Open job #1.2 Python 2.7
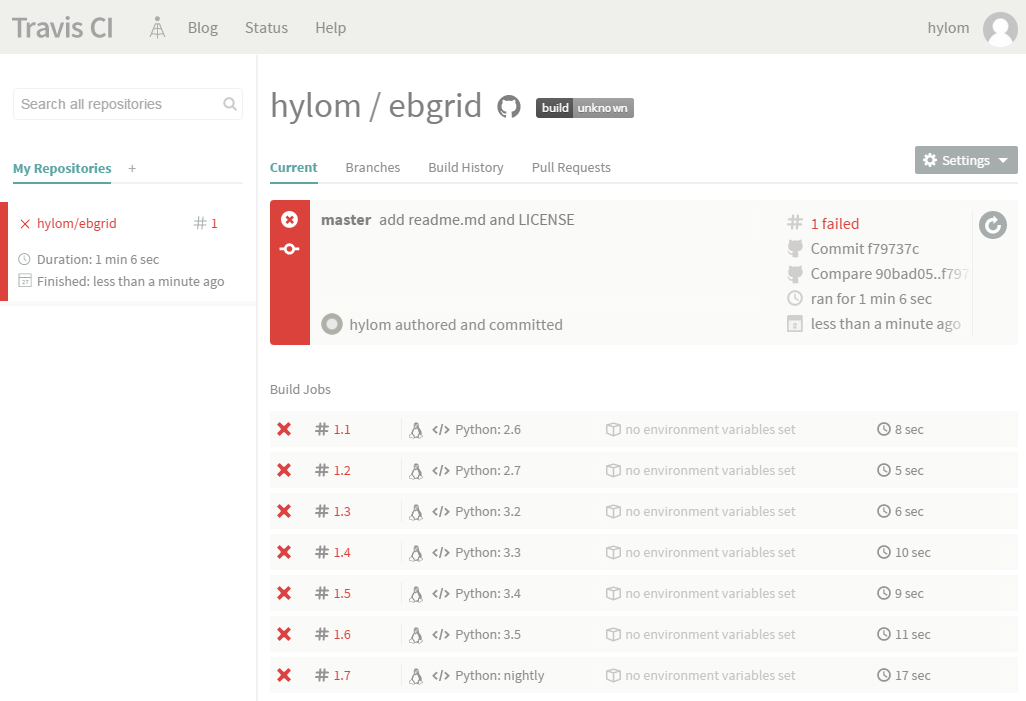This screenshot has width=1026, height=701. pos(643,470)
